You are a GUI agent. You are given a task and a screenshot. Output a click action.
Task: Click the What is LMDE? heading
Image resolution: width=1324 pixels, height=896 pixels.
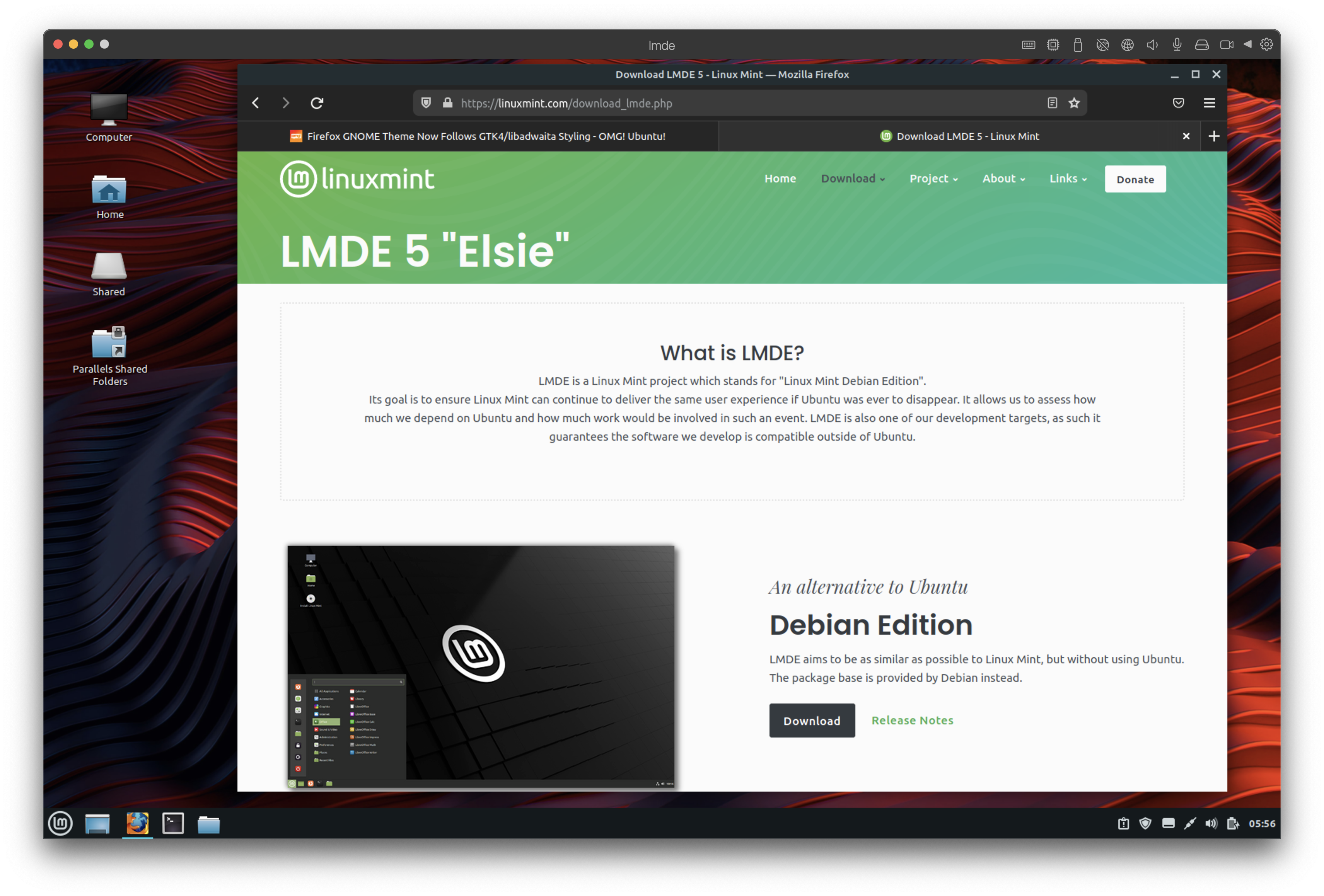click(732, 353)
